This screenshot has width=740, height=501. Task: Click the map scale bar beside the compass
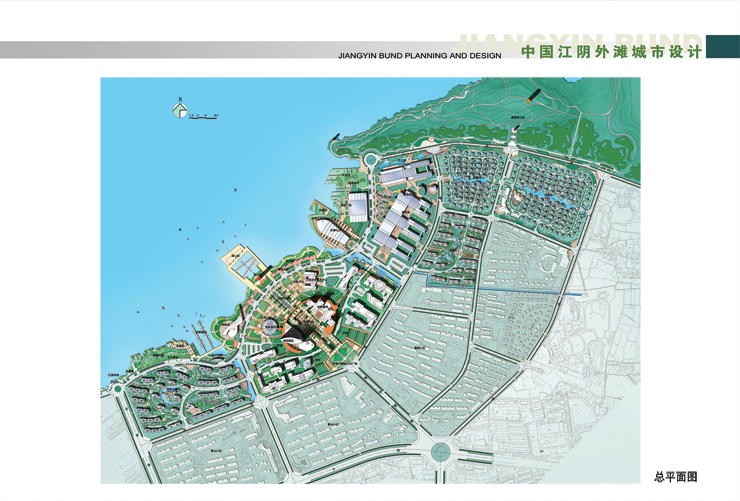203,116
